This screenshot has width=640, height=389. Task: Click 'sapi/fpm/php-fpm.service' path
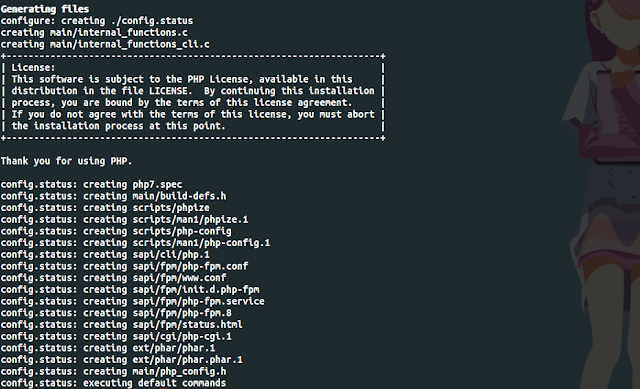(x=198, y=301)
